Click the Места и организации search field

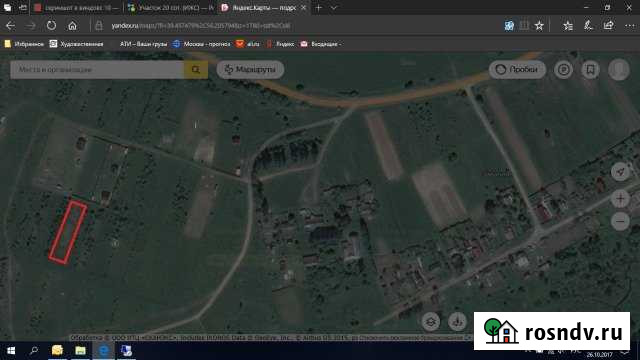point(97,70)
